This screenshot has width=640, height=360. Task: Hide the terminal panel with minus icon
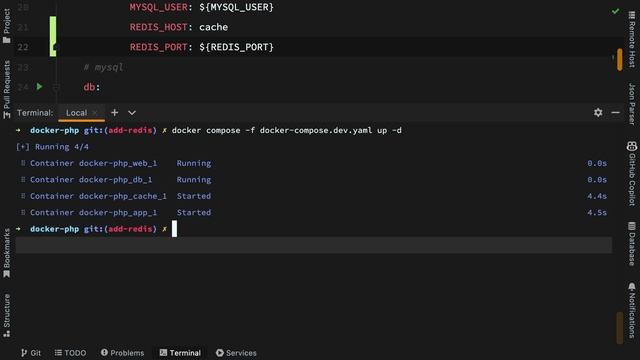point(616,113)
